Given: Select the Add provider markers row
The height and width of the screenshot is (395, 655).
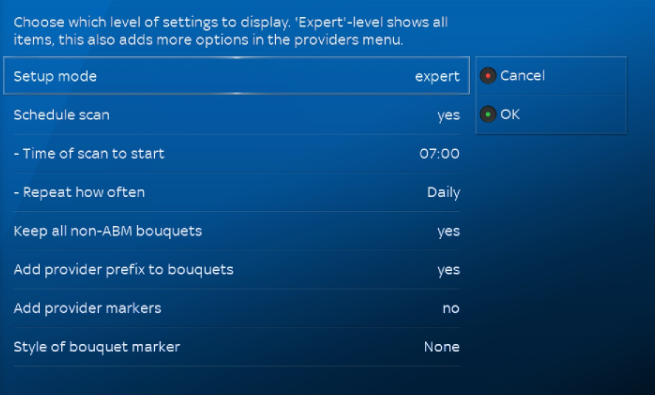Looking at the screenshot, I should point(236,308).
